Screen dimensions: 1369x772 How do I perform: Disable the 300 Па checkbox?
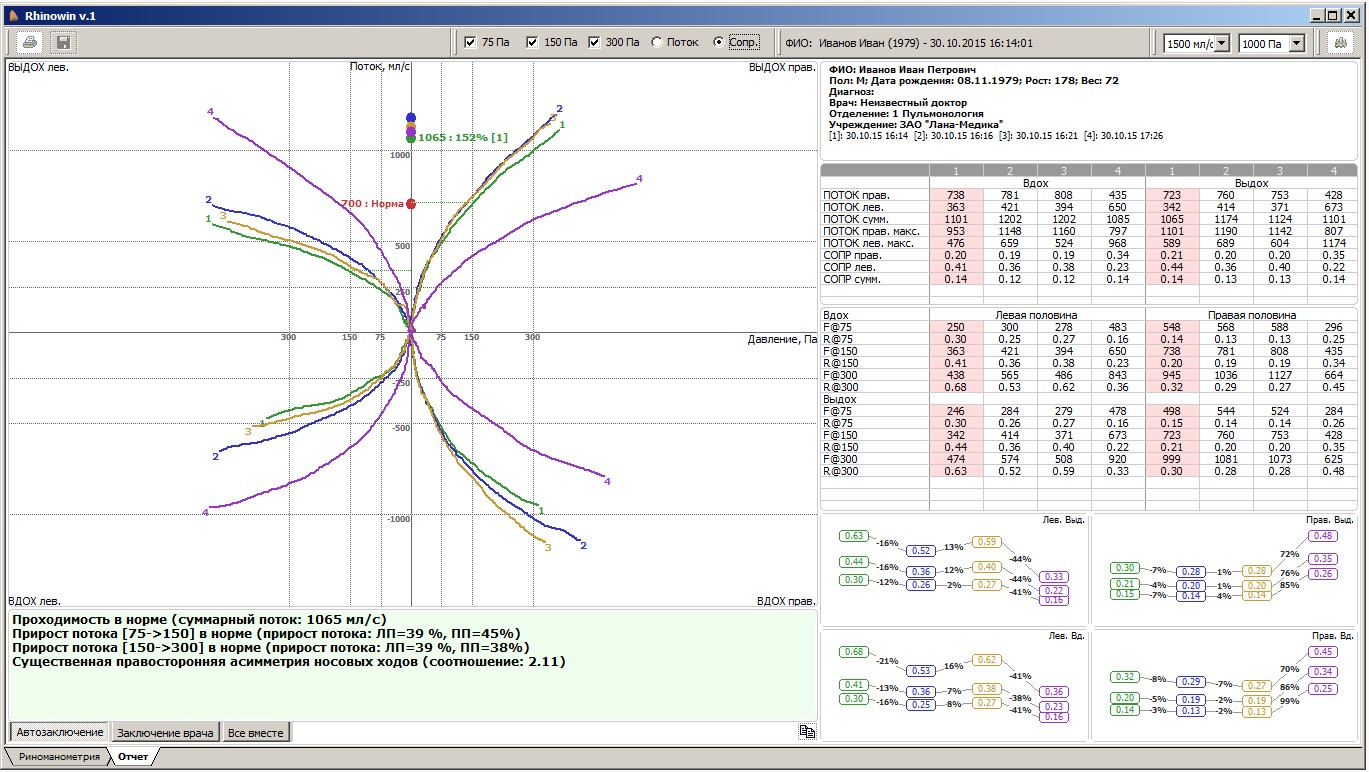(594, 43)
